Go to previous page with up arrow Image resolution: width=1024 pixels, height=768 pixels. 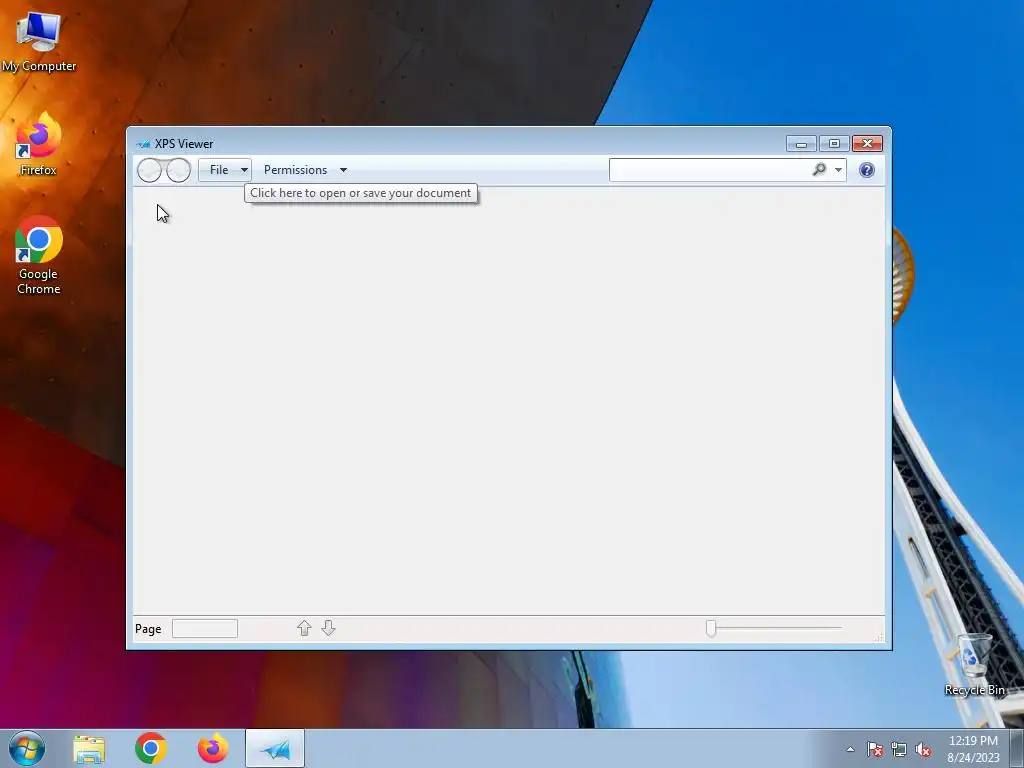click(x=304, y=628)
